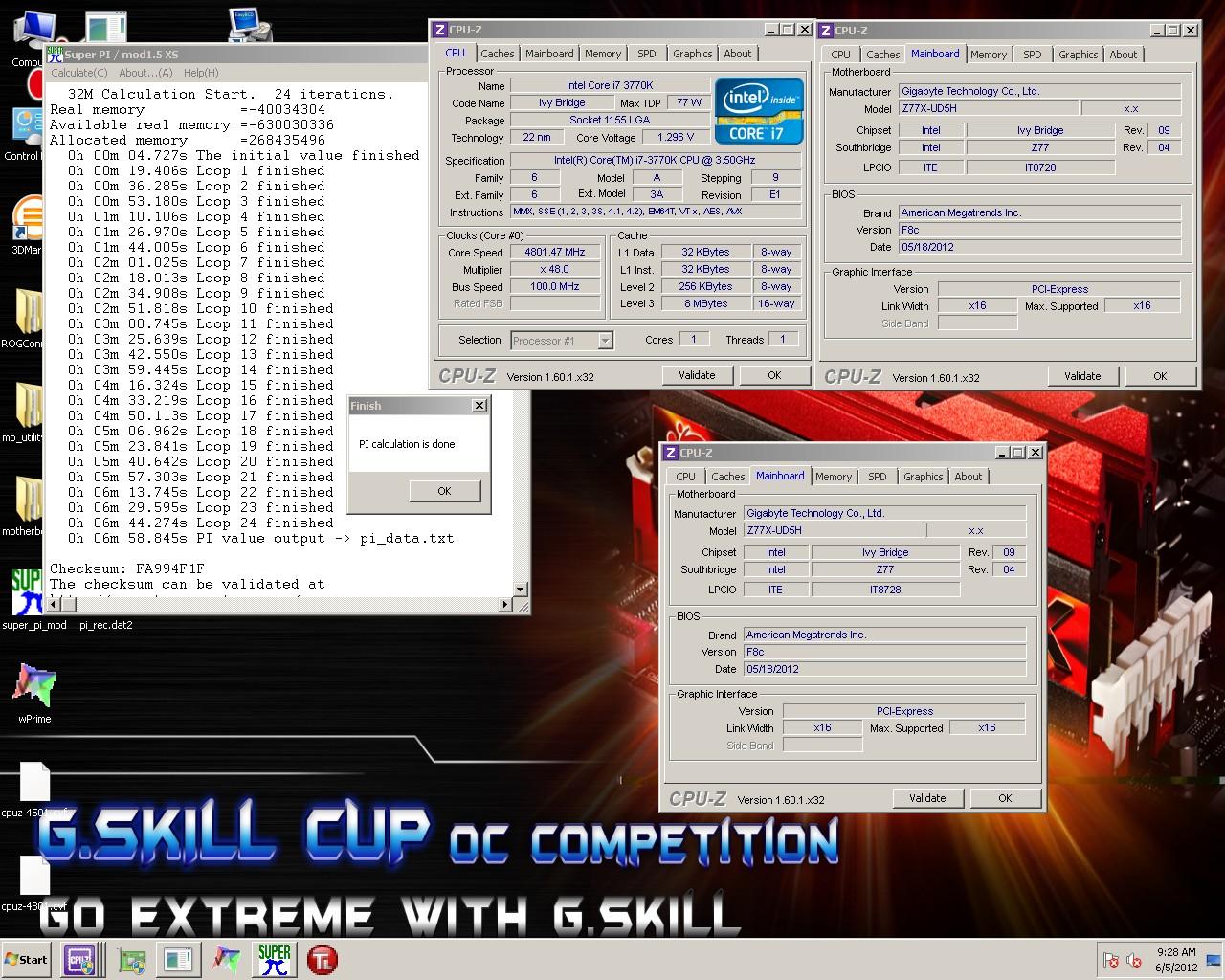The width and height of the screenshot is (1225, 980).
Task: Switch to SPD tab in CPU window
Action: click(x=647, y=54)
